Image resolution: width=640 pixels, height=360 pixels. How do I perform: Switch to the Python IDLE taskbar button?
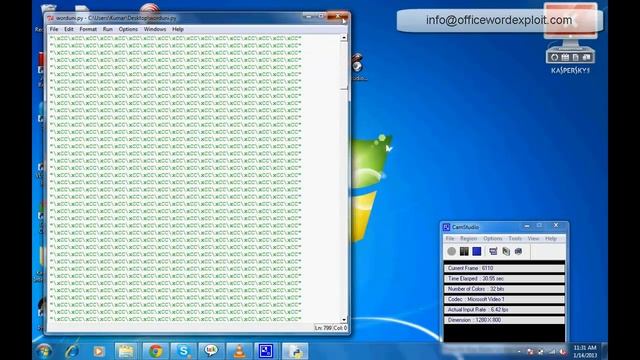tap(295, 351)
